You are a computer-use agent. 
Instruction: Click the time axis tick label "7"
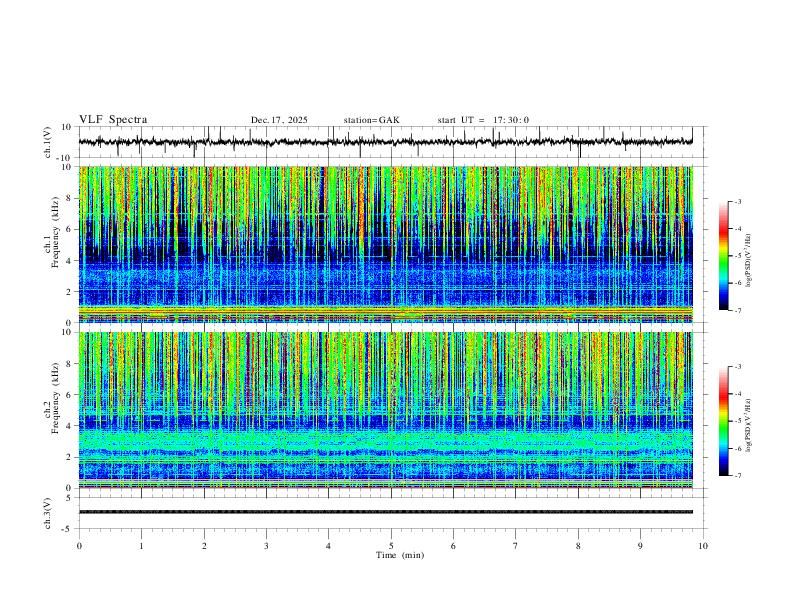pos(516,546)
